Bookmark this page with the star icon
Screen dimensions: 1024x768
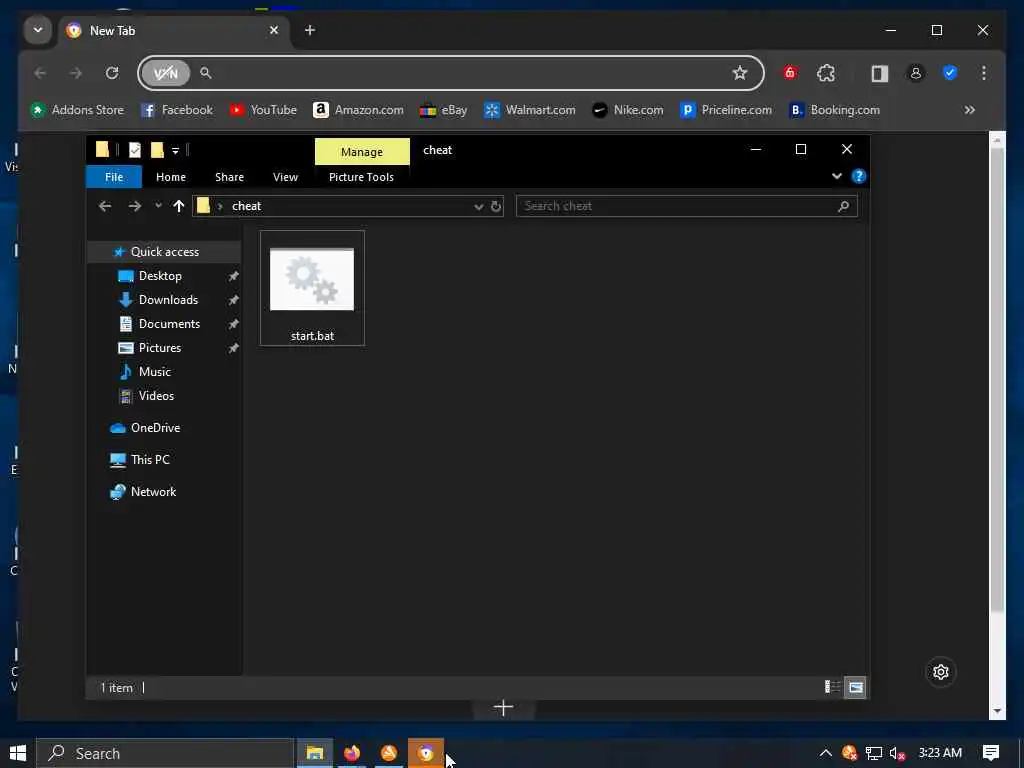coord(739,73)
